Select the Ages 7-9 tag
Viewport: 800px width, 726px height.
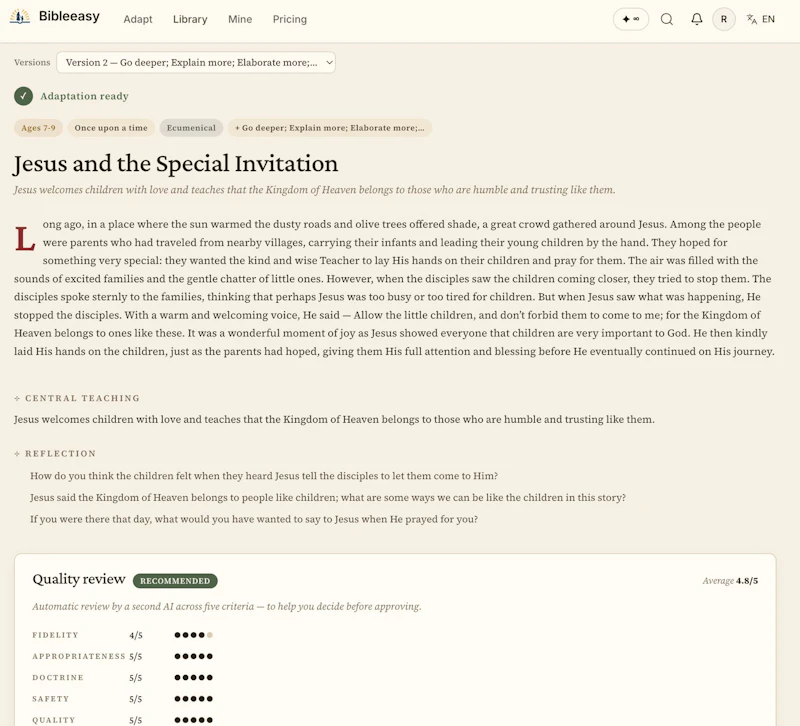(38, 128)
